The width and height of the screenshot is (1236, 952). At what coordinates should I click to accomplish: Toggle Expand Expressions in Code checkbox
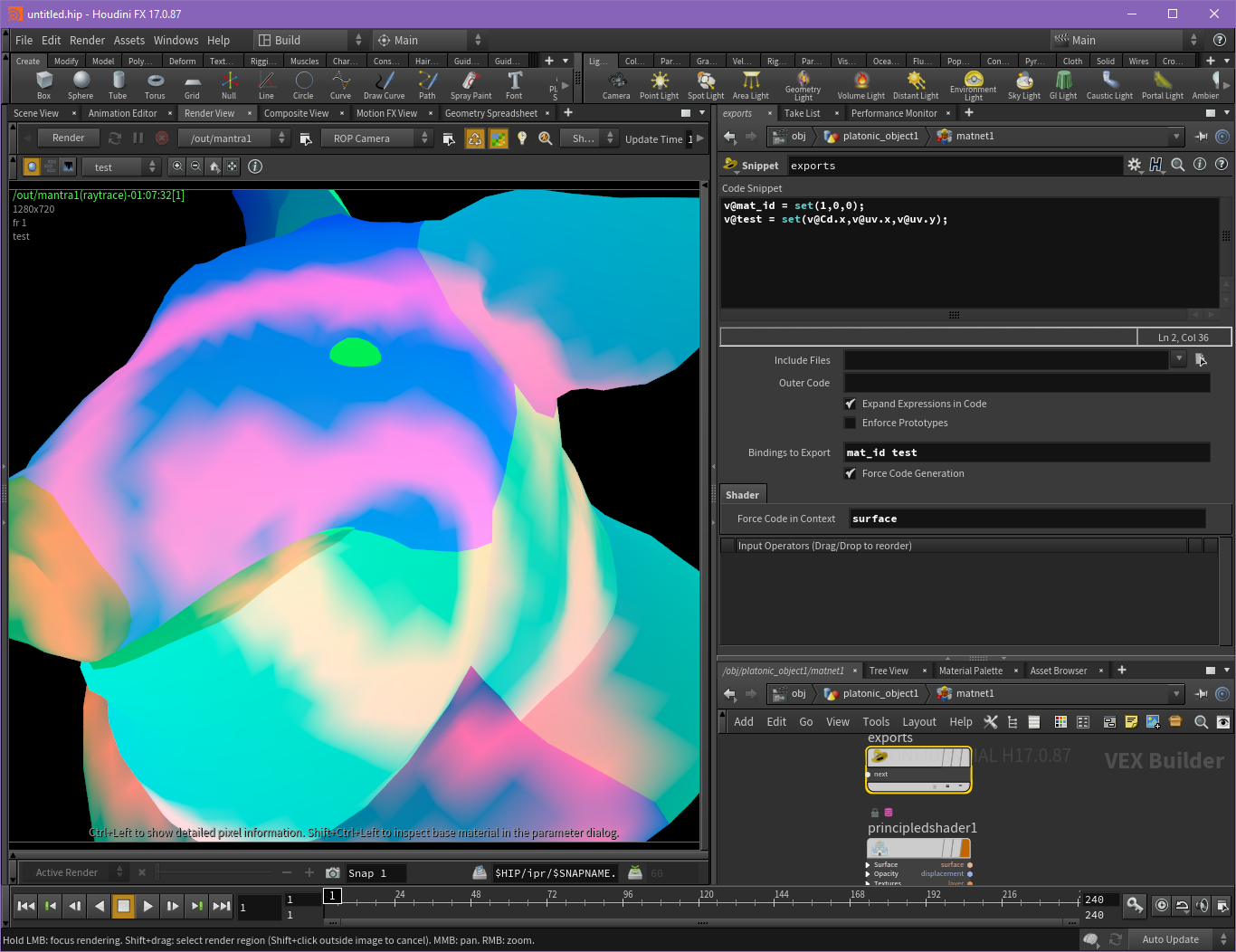tap(851, 404)
